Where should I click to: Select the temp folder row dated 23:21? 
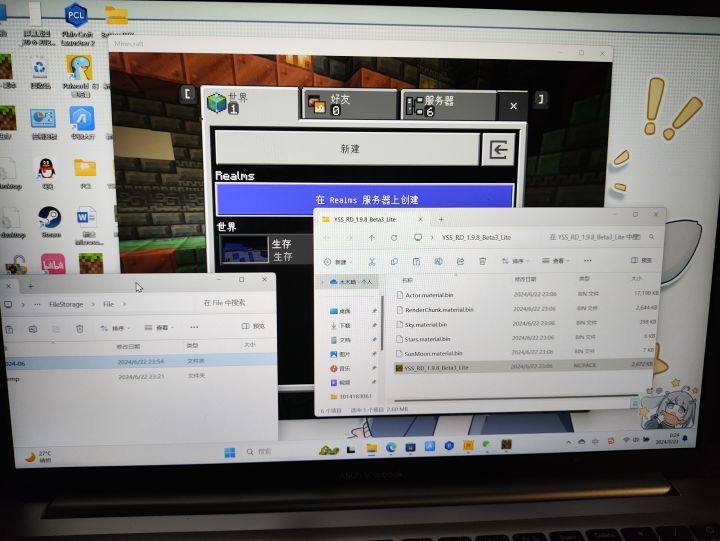[x=140, y=377]
